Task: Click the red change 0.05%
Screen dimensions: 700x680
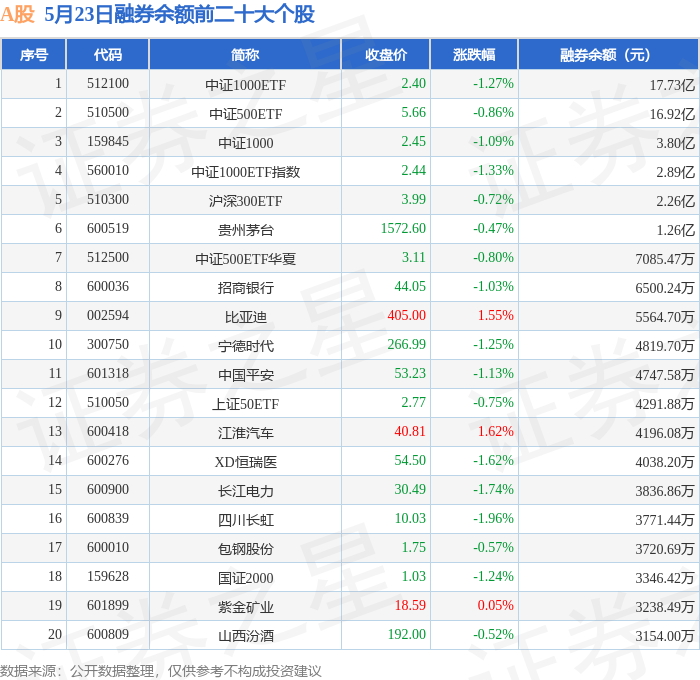Action: (496, 606)
